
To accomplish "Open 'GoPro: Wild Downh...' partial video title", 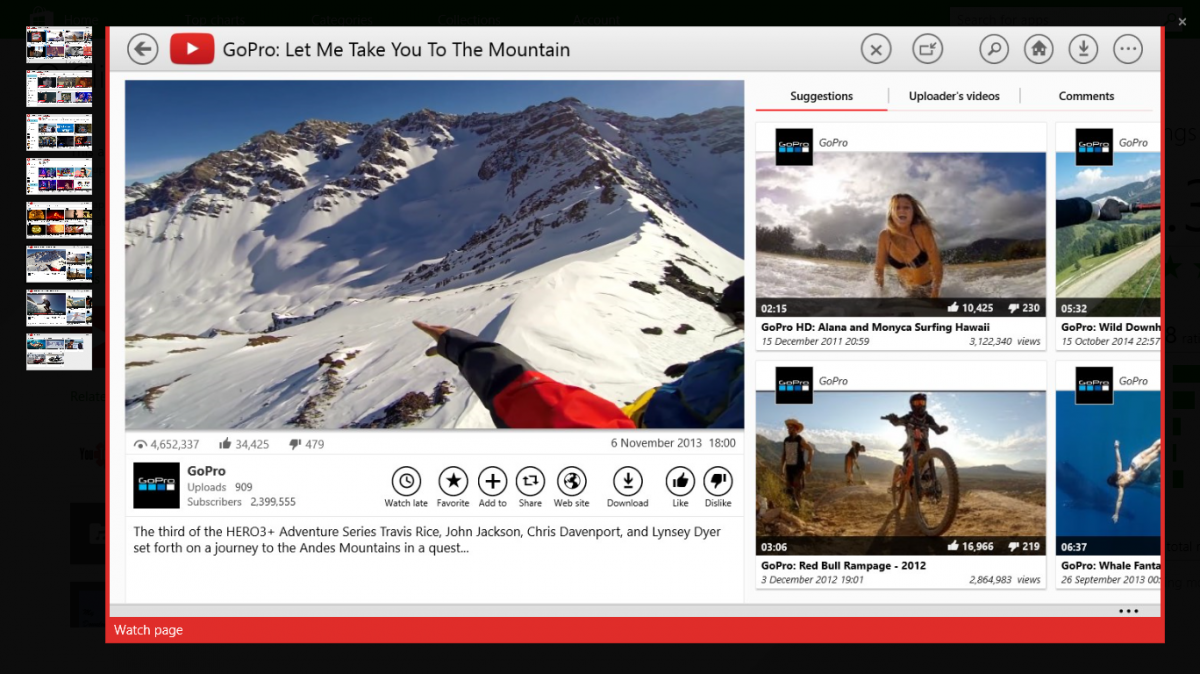I will coord(1110,327).
